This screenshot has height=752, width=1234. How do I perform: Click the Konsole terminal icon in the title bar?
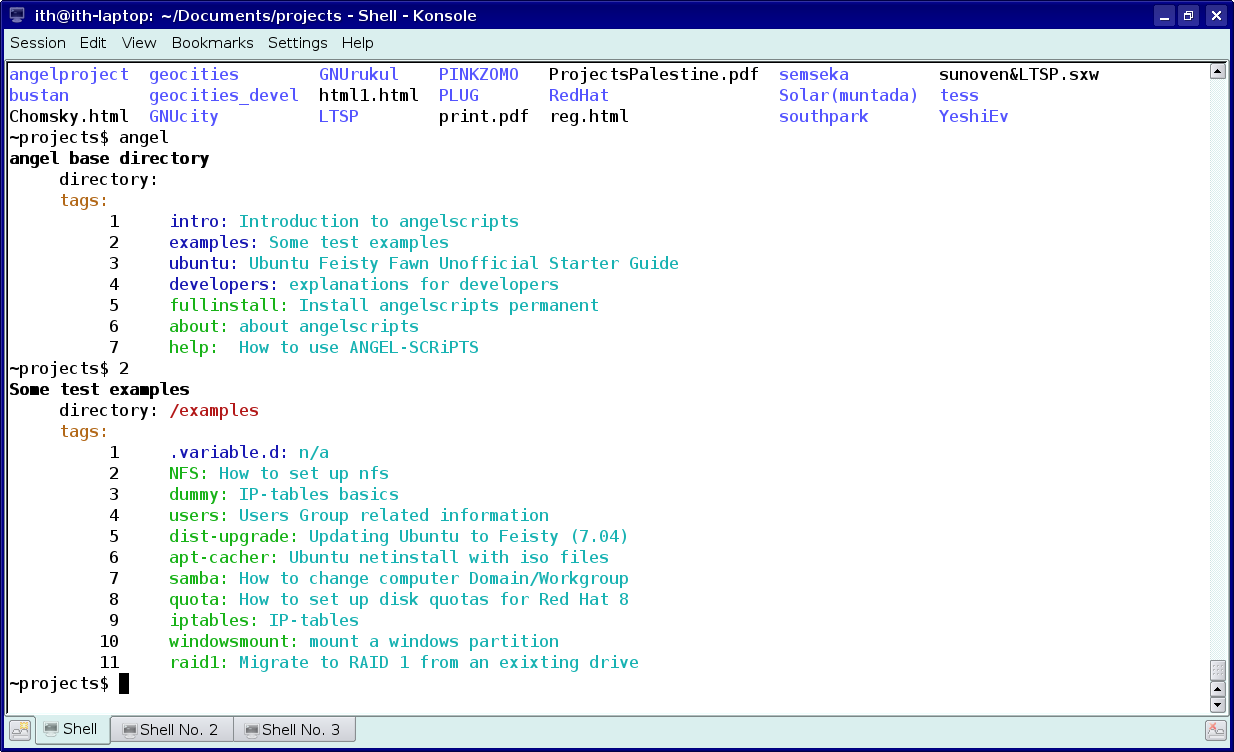17,15
